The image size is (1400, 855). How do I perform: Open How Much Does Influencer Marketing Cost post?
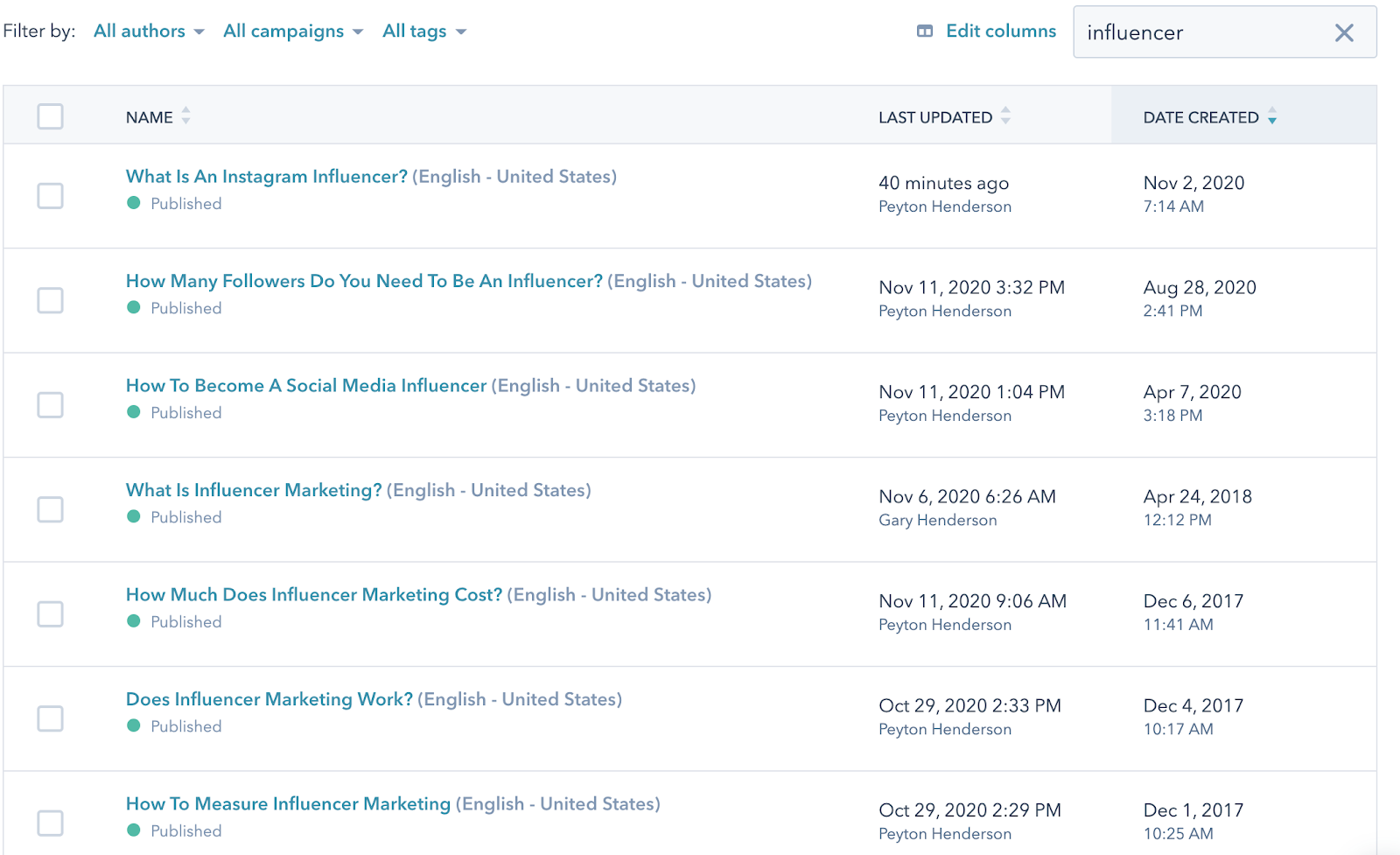click(x=314, y=595)
